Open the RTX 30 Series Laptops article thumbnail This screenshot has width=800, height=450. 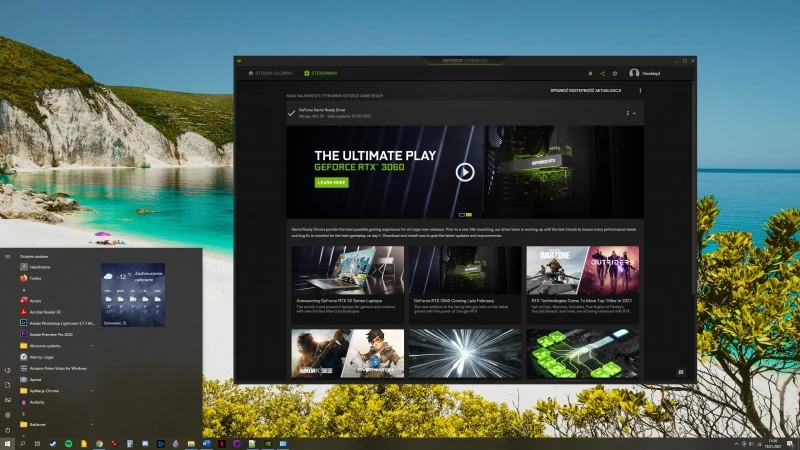click(347, 270)
